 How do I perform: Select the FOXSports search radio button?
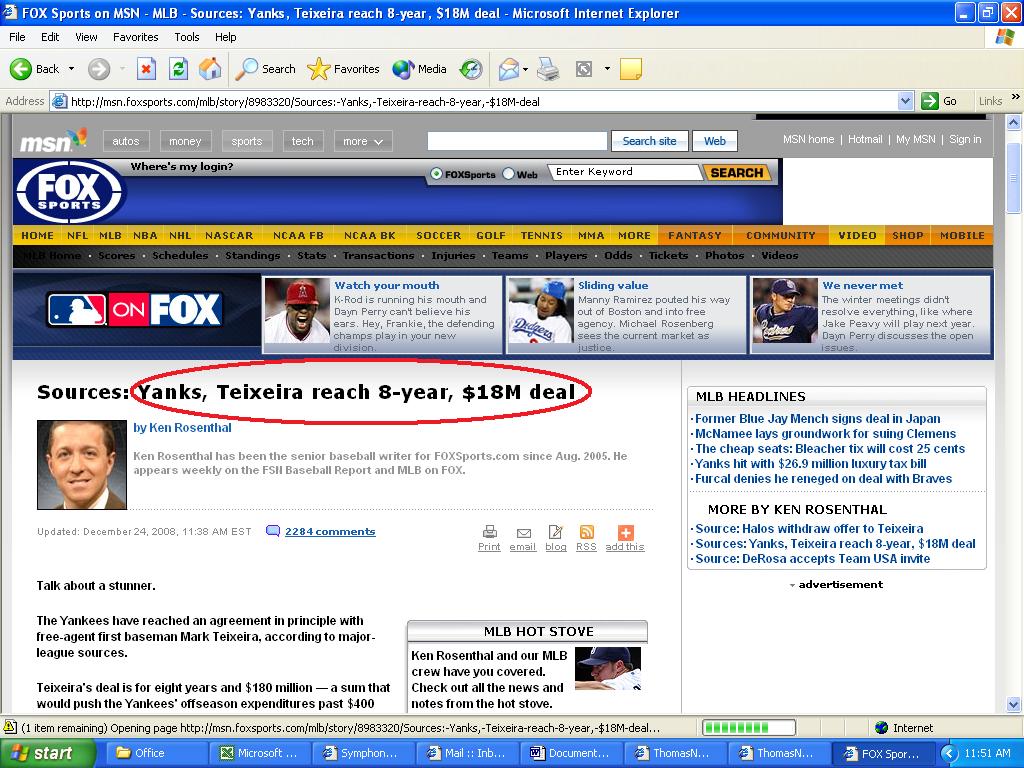click(436, 174)
